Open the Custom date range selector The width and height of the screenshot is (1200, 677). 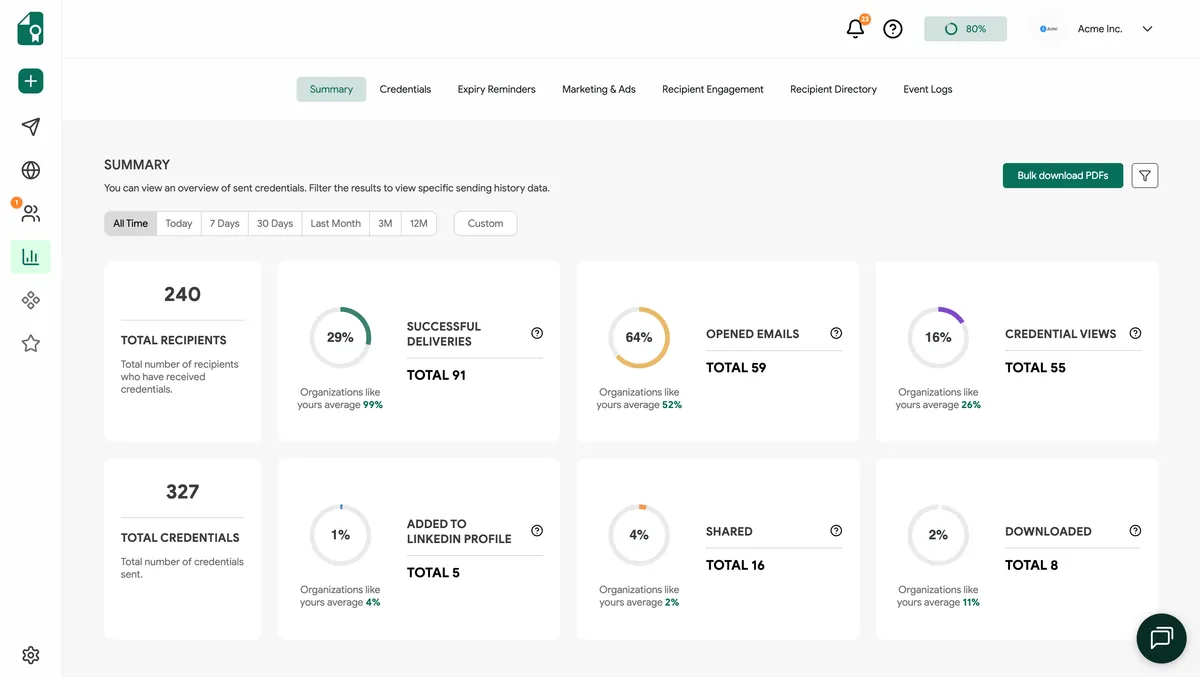click(484, 223)
